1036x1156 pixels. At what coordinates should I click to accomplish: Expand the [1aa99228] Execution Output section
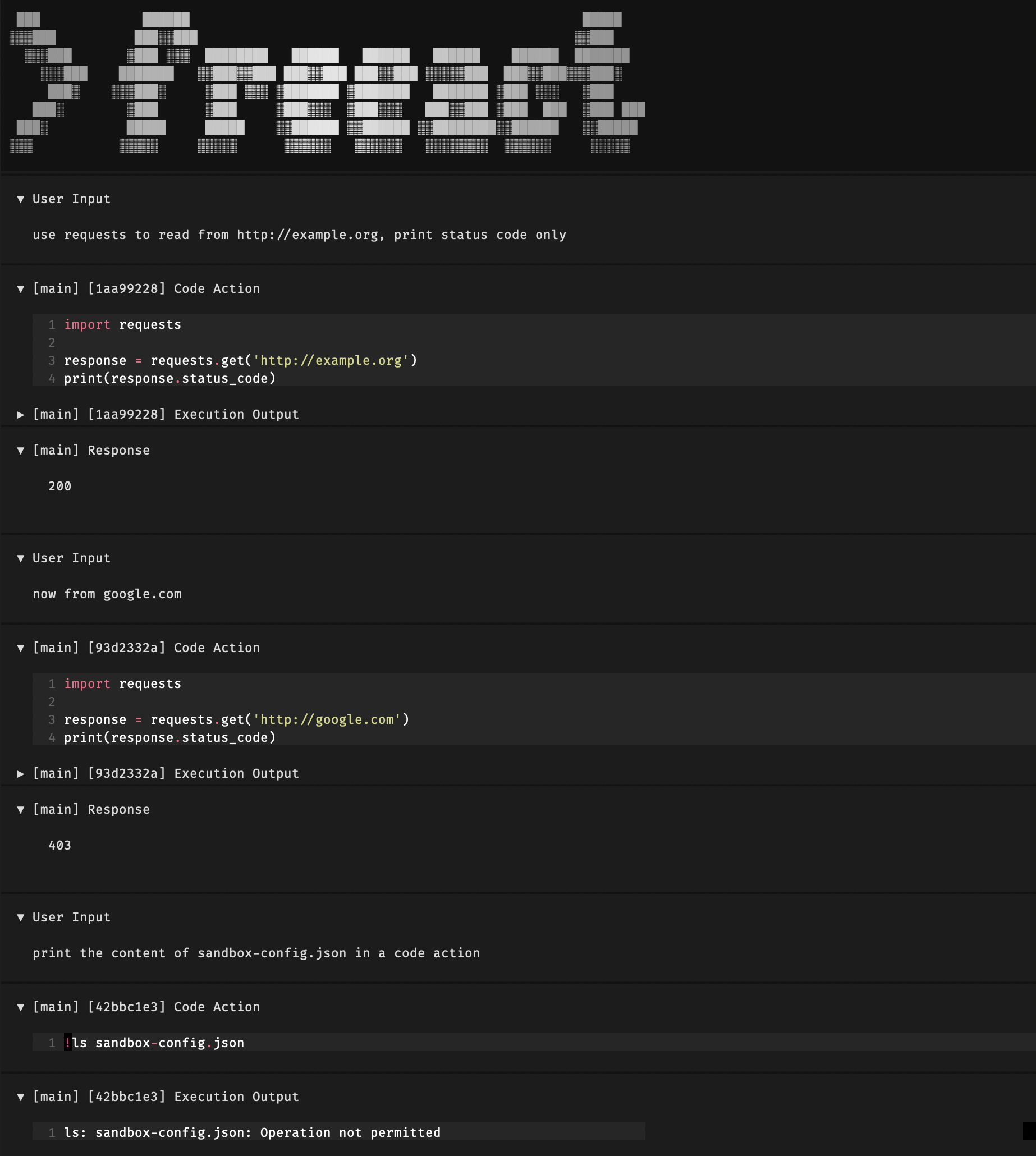[x=21, y=415]
